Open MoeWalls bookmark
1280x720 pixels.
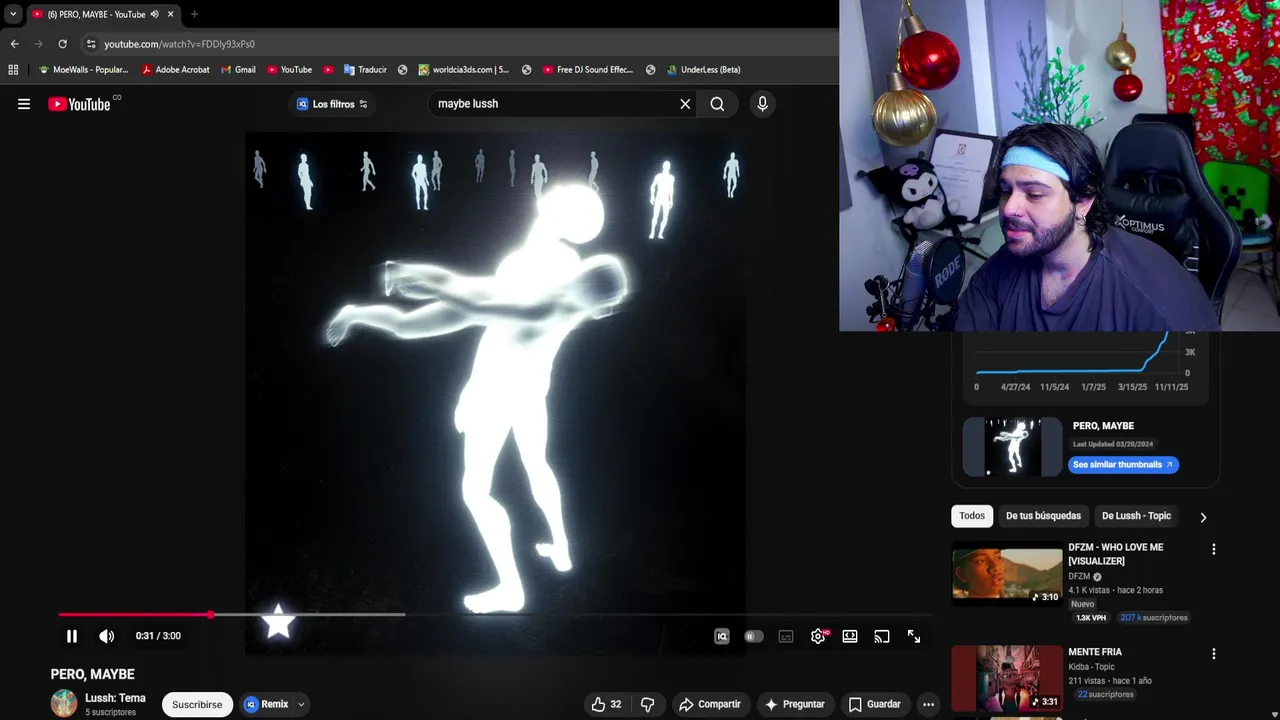coord(83,70)
